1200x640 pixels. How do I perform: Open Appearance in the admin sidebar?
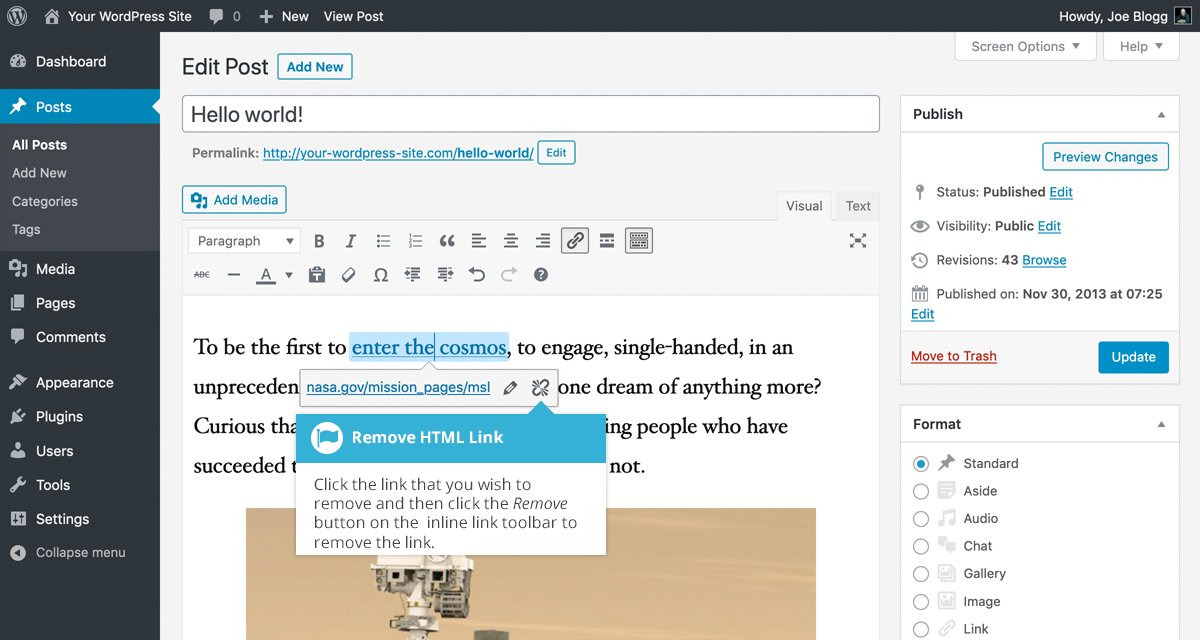point(74,383)
